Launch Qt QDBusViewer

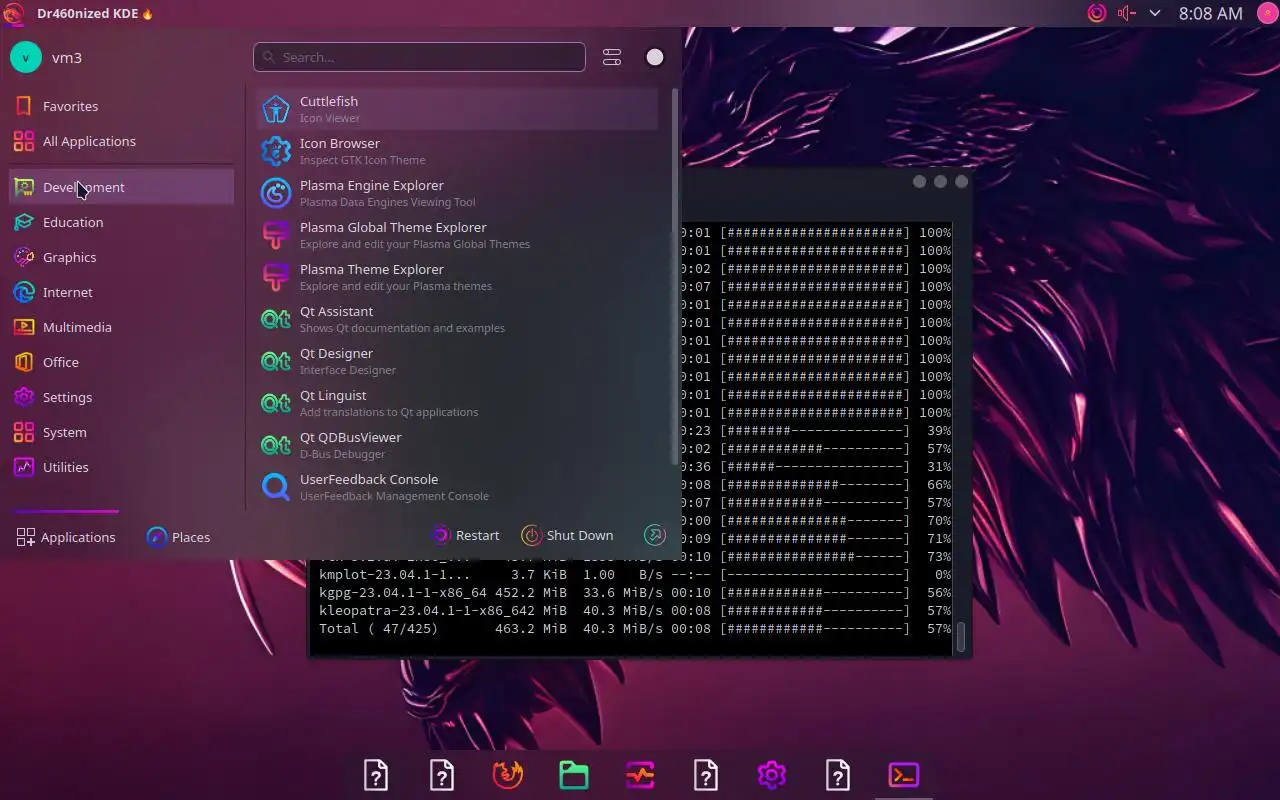pyautogui.click(x=457, y=445)
